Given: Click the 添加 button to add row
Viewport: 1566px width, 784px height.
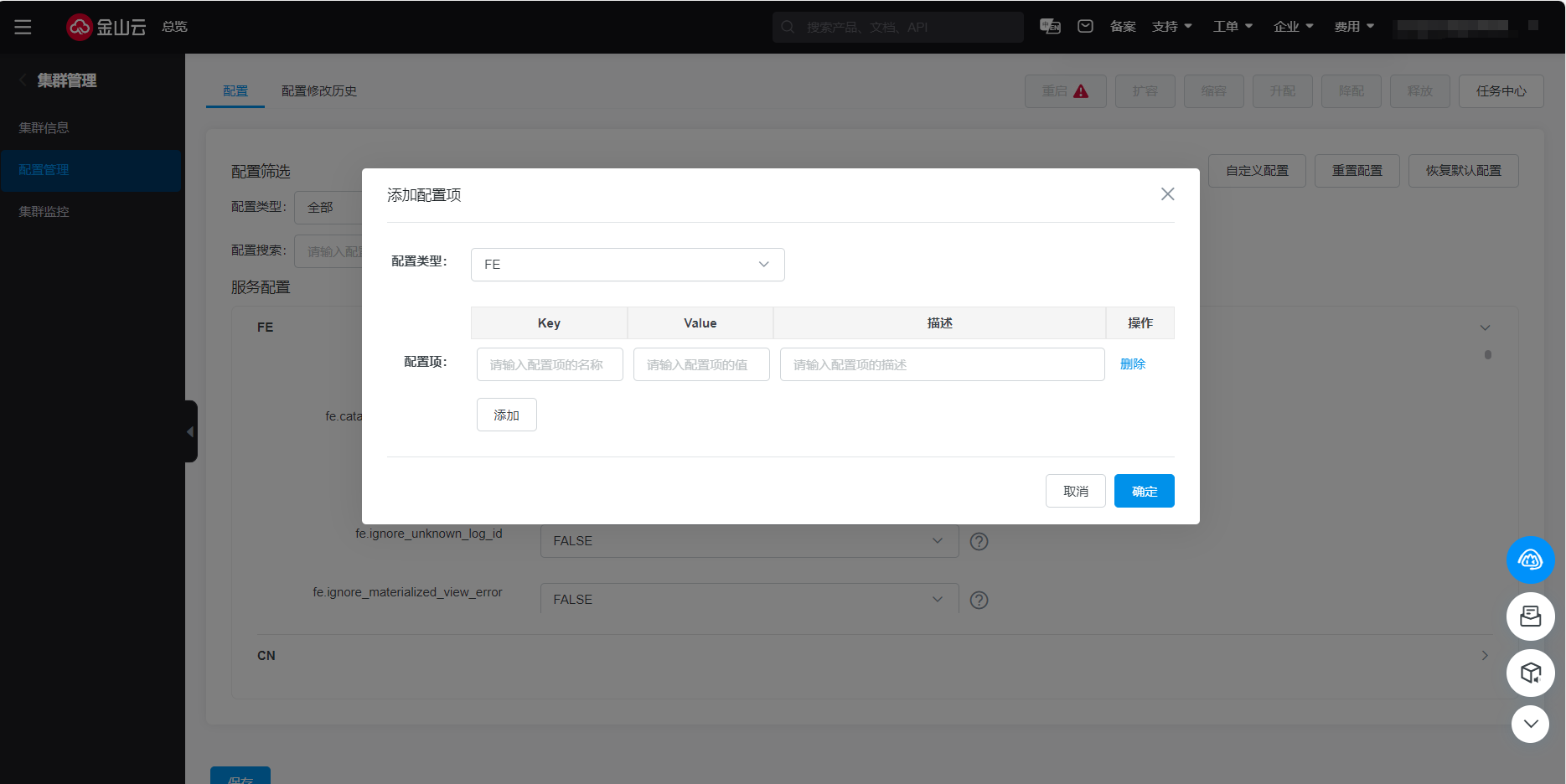Looking at the screenshot, I should (x=506, y=415).
